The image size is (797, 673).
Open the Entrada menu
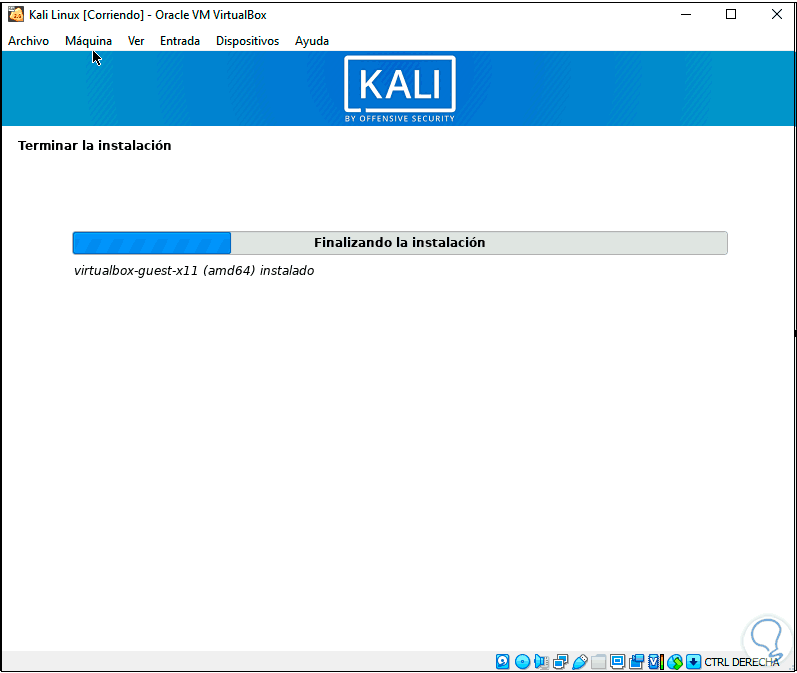coord(180,41)
